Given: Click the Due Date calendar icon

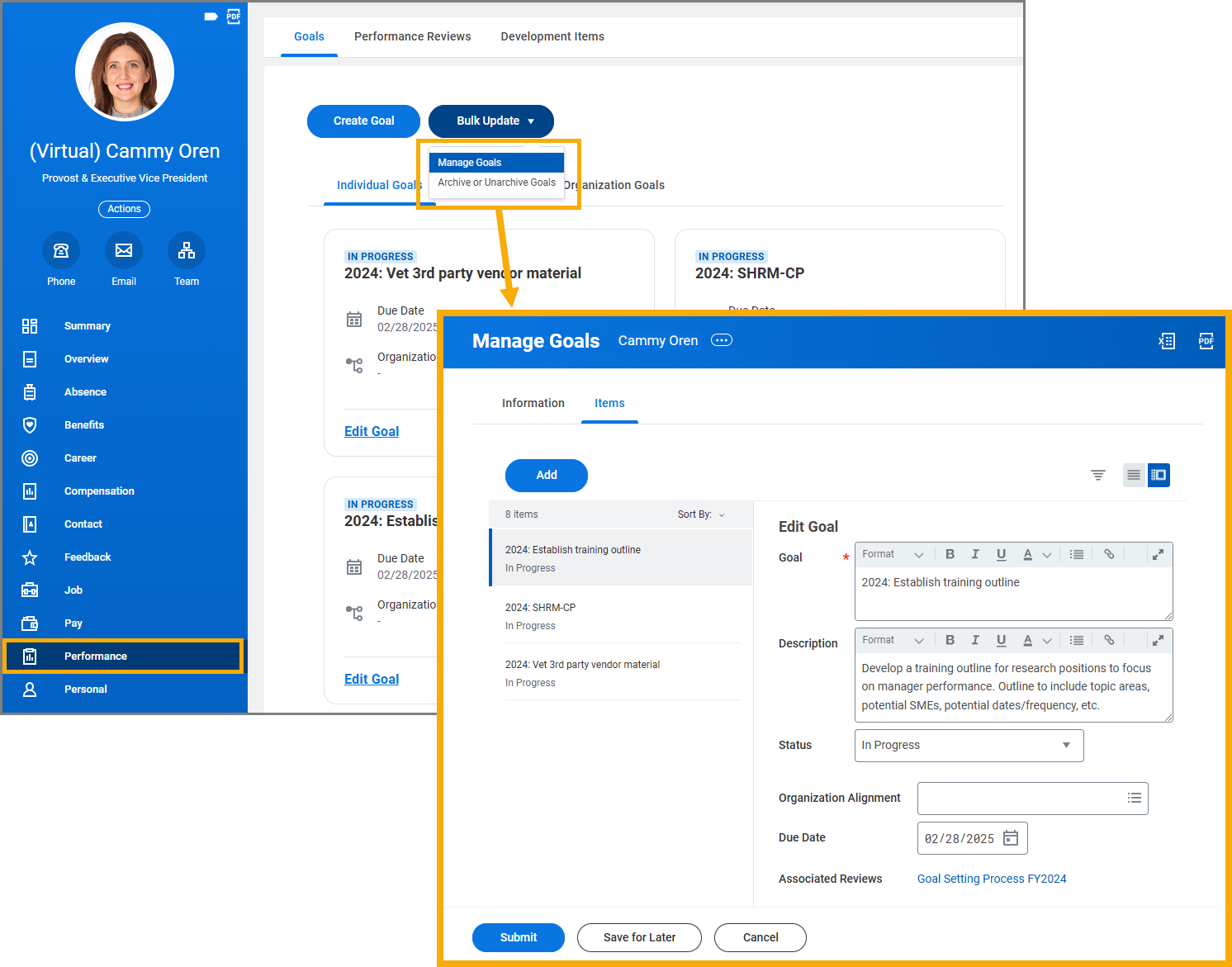Looking at the screenshot, I should point(1011,838).
